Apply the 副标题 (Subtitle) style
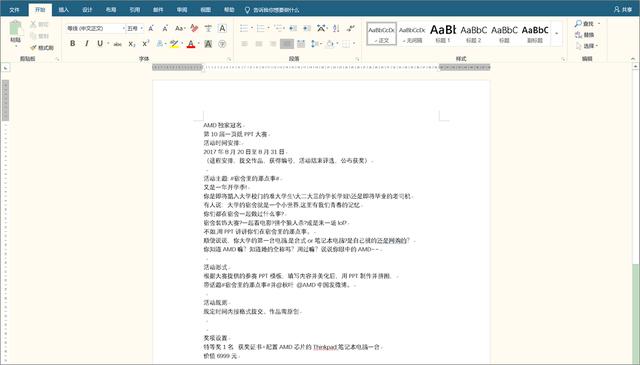This screenshot has width=640, height=365. point(535,33)
